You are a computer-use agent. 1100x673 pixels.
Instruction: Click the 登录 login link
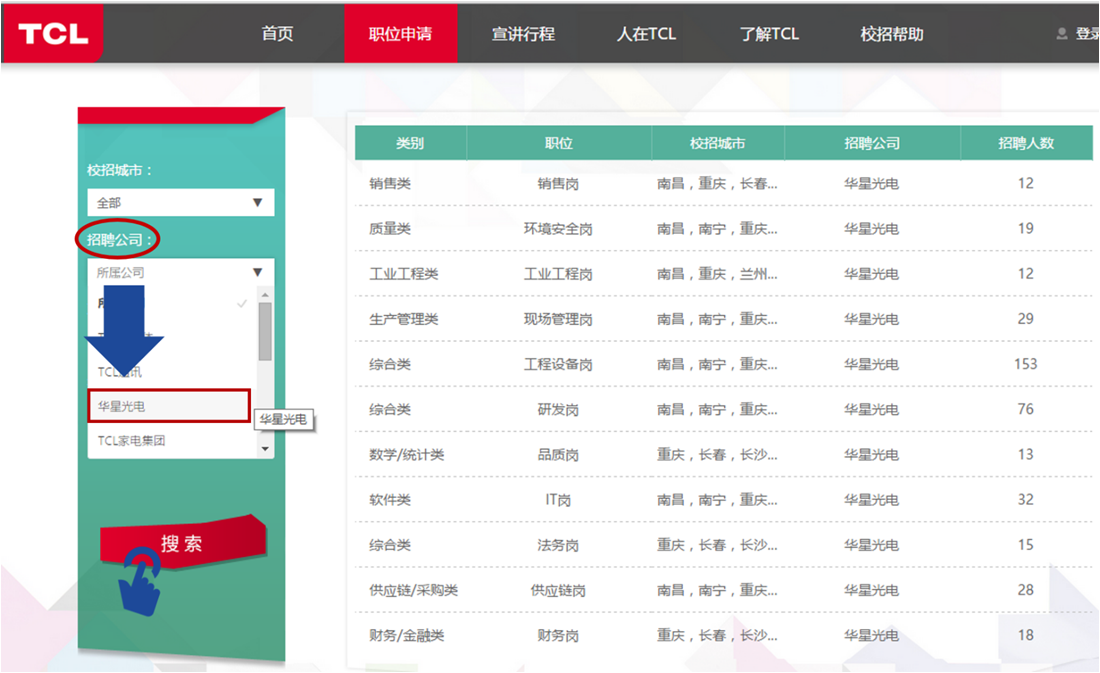tap(1087, 34)
